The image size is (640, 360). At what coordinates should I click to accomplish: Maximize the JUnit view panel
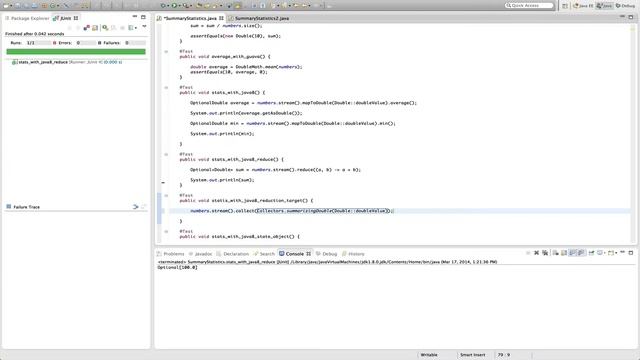[143, 17]
